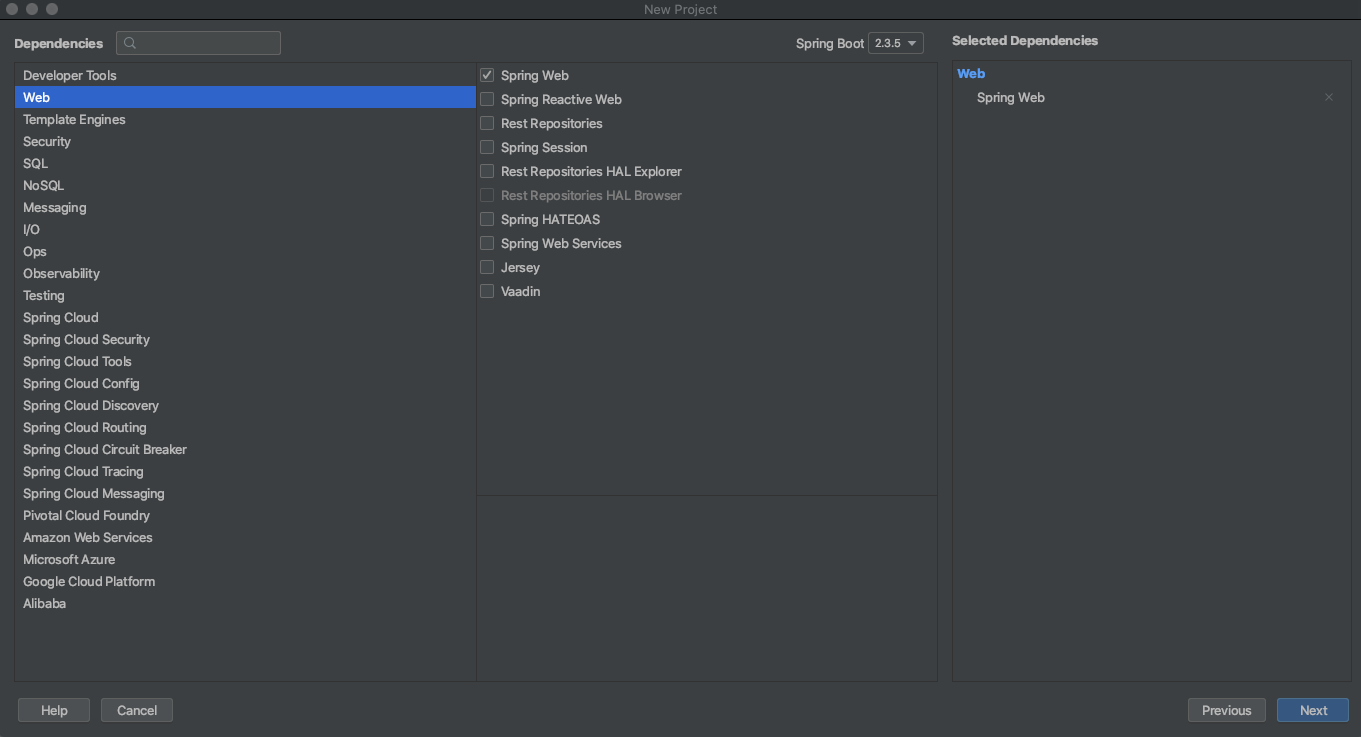
Task: Select Spring Cloud Routing category
Action: click(x=245, y=427)
